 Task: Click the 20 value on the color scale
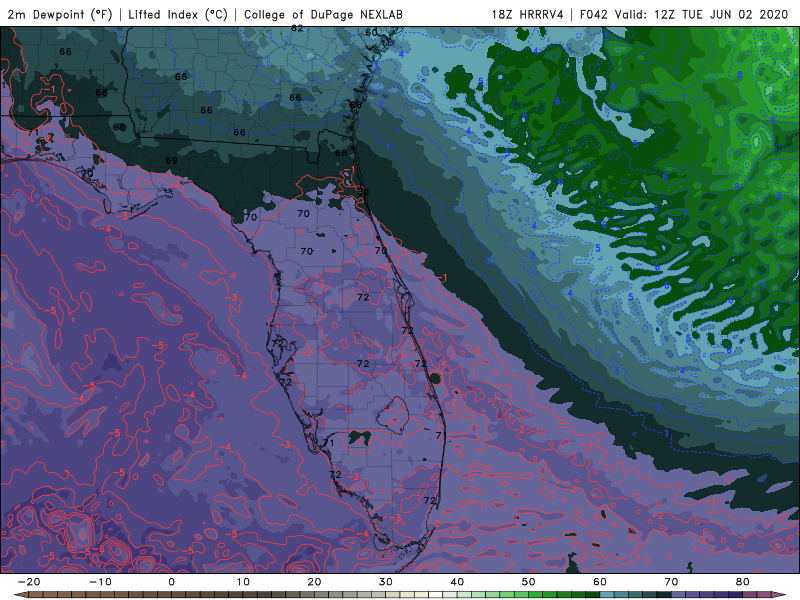coord(314,582)
